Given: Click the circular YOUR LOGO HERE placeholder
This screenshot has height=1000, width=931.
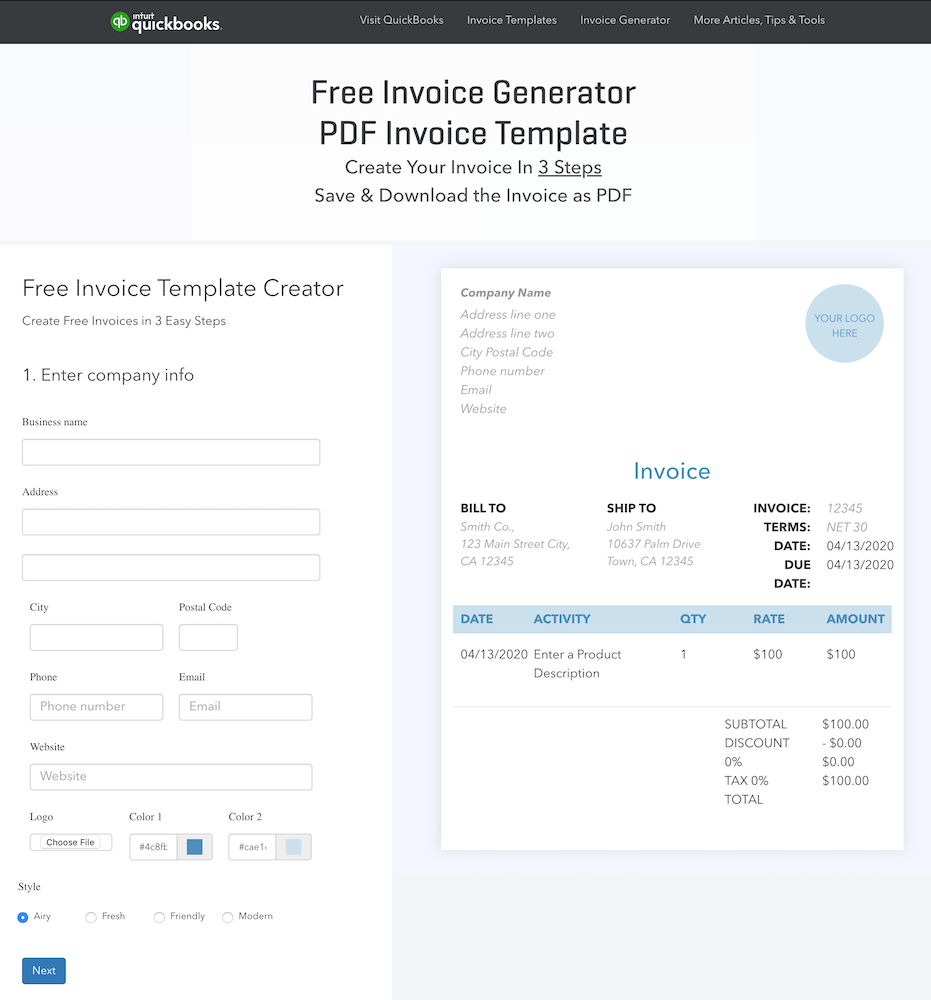Looking at the screenshot, I should (x=844, y=323).
